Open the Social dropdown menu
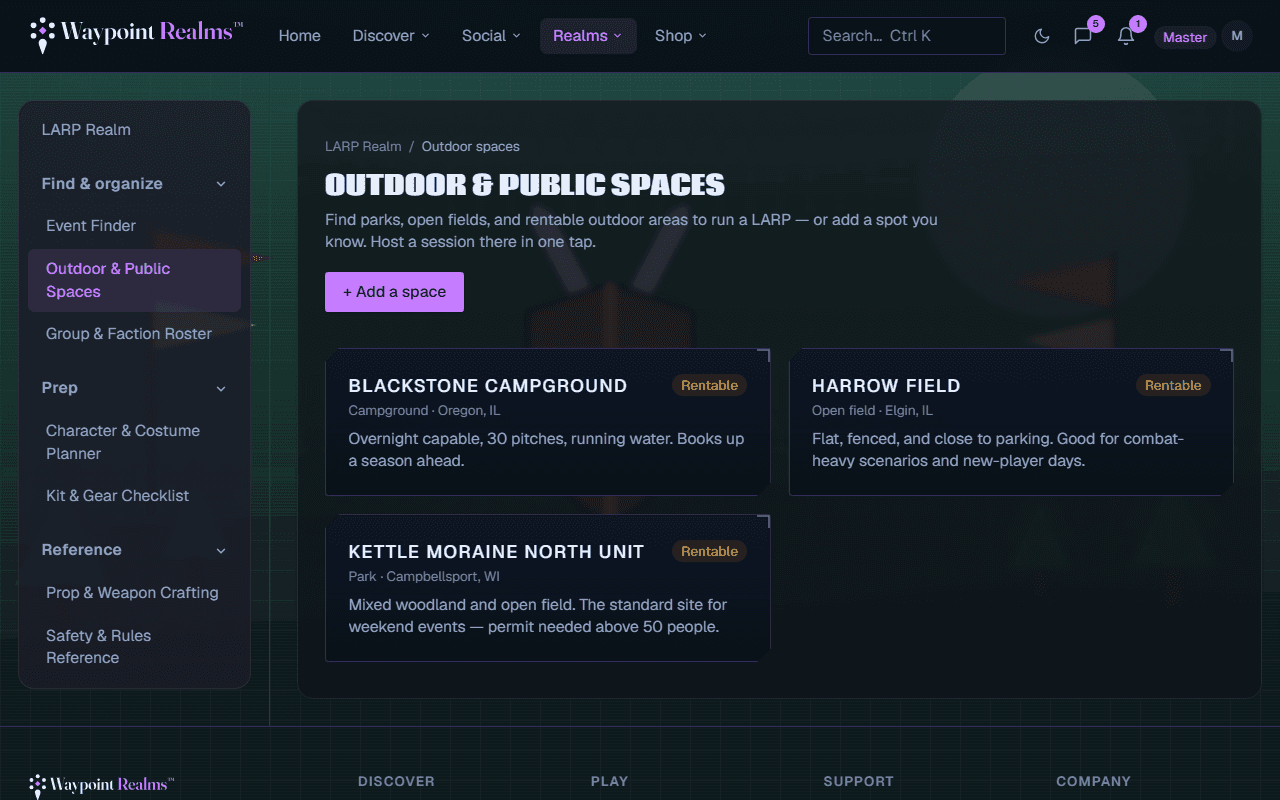This screenshot has height=800, width=1280. [491, 36]
